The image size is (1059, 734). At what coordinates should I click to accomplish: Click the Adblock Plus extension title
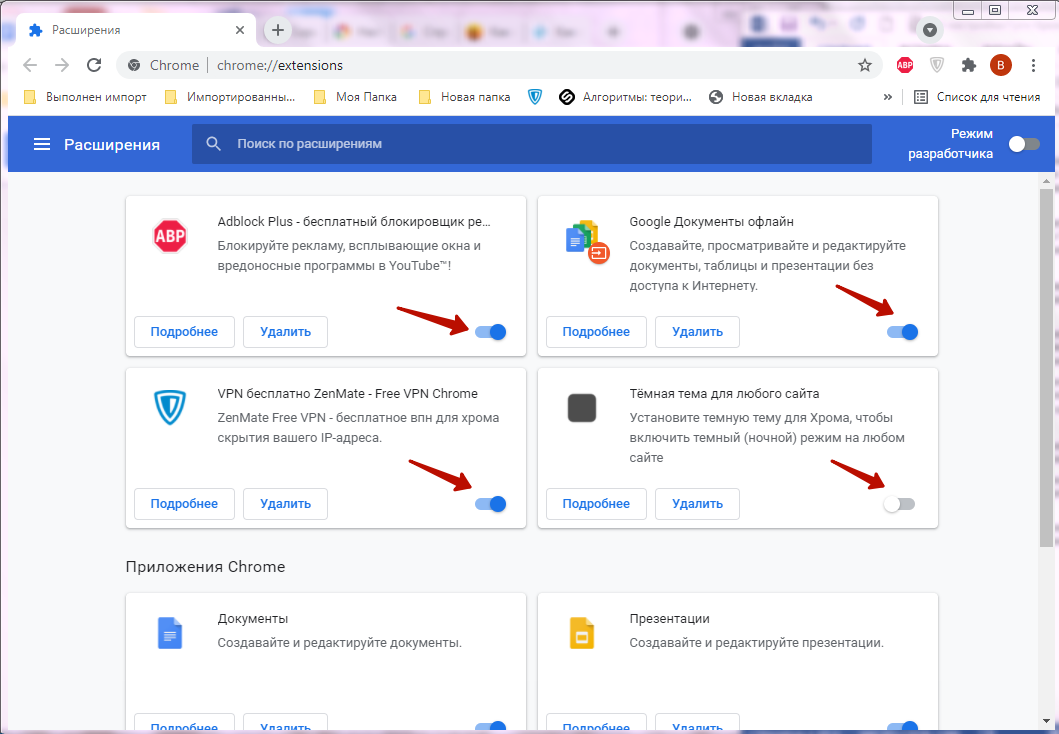point(354,221)
